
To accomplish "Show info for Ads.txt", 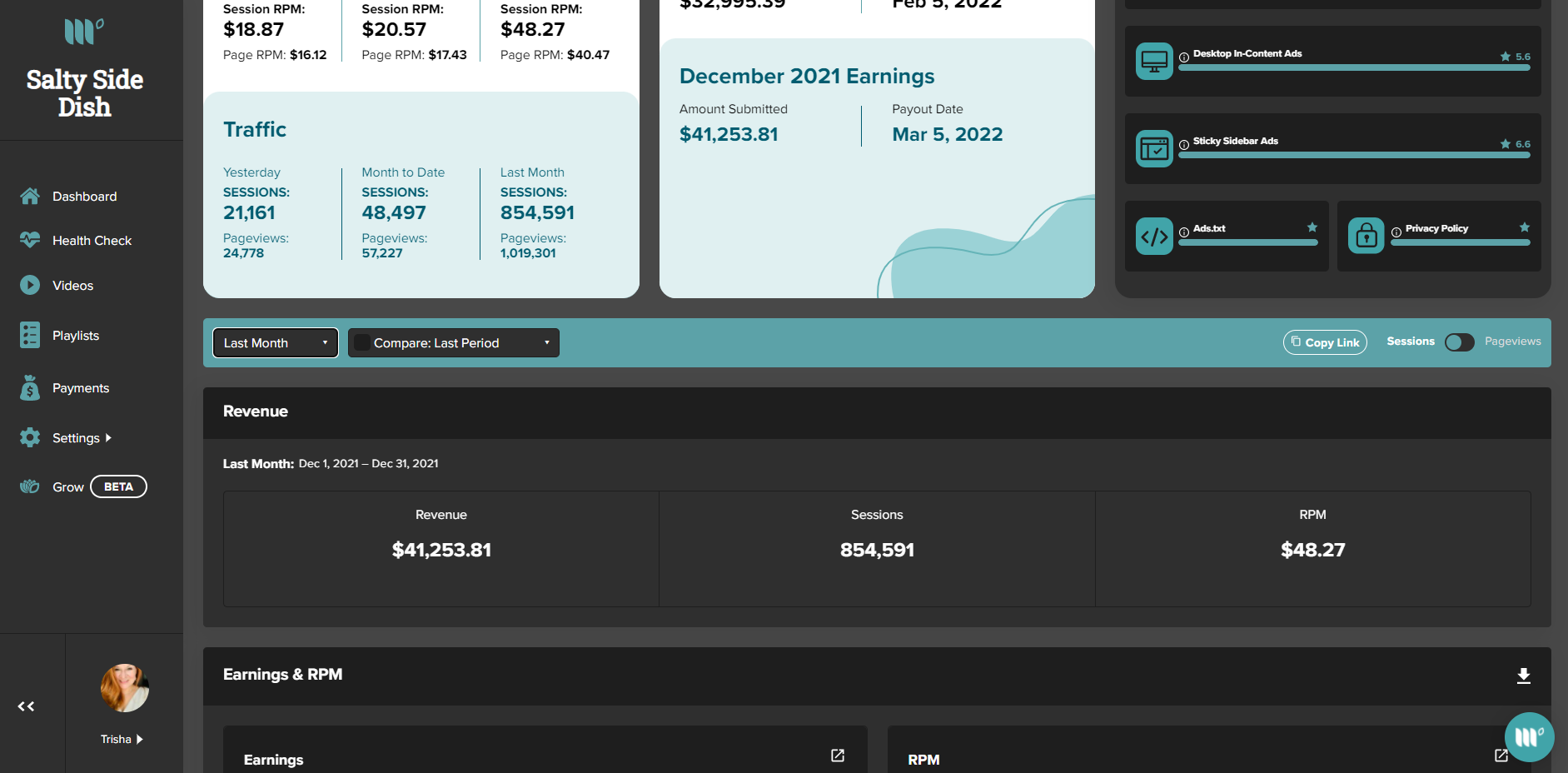I will pos(1184,232).
